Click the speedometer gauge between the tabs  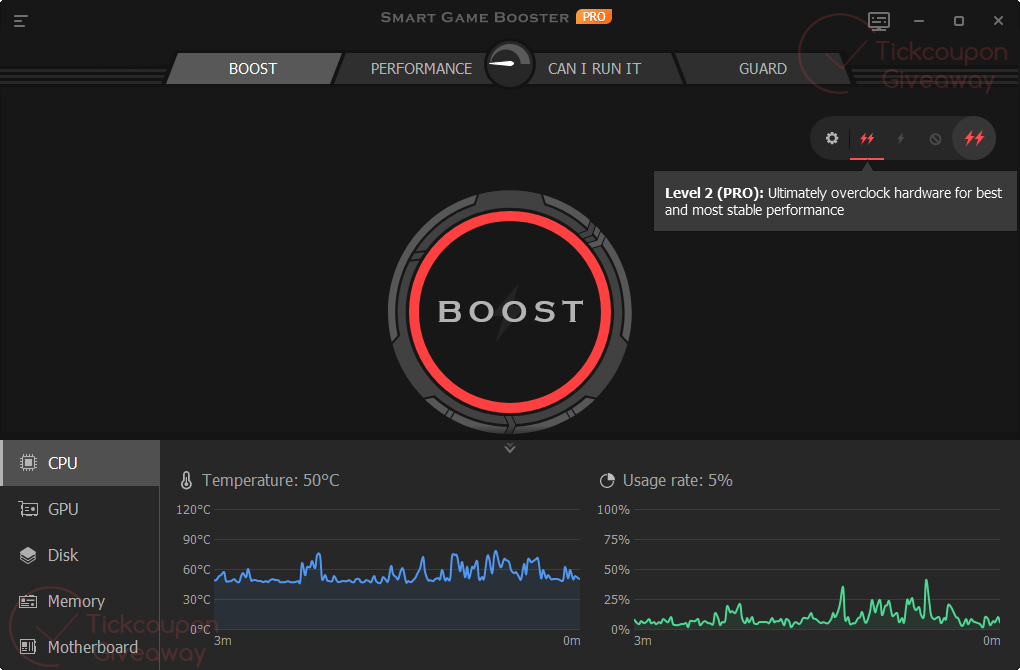tap(509, 64)
